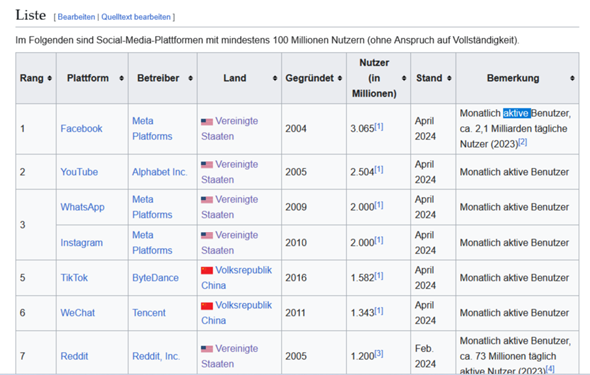Open Volksrepublik China link in TikTok row
Viewport: 590px width, 375px height.
(236, 278)
